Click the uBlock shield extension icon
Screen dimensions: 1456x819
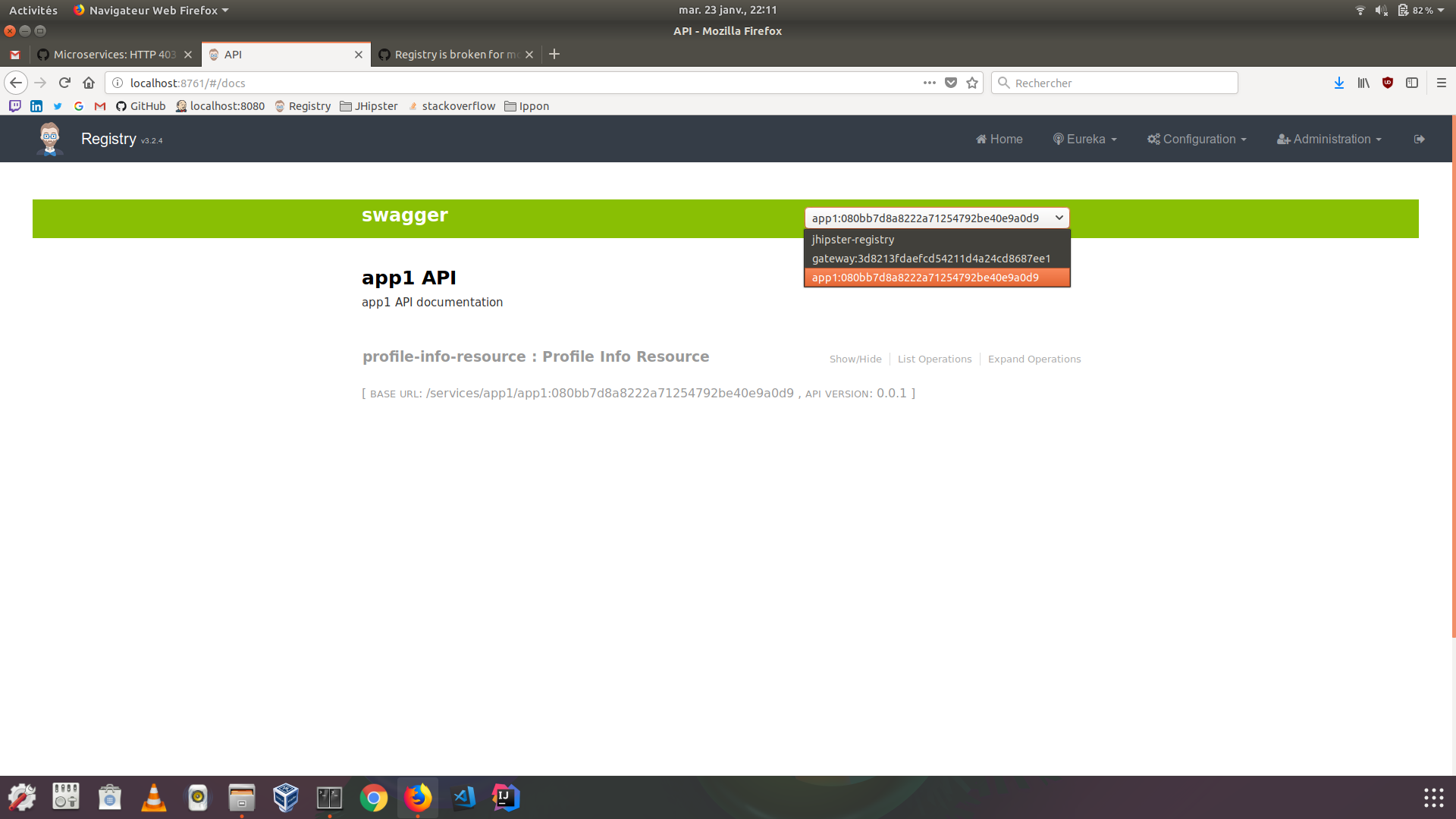(x=1388, y=83)
